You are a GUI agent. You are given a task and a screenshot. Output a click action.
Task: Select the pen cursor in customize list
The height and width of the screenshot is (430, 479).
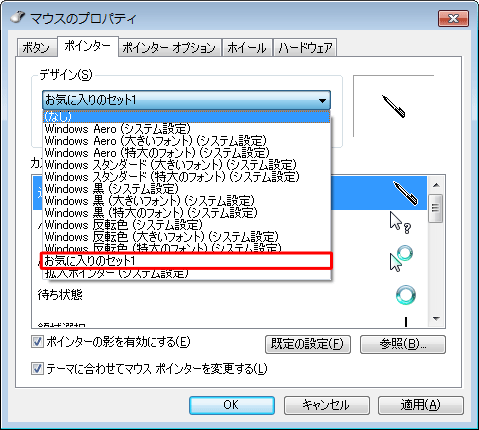pyautogui.click(x=405, y=193)
